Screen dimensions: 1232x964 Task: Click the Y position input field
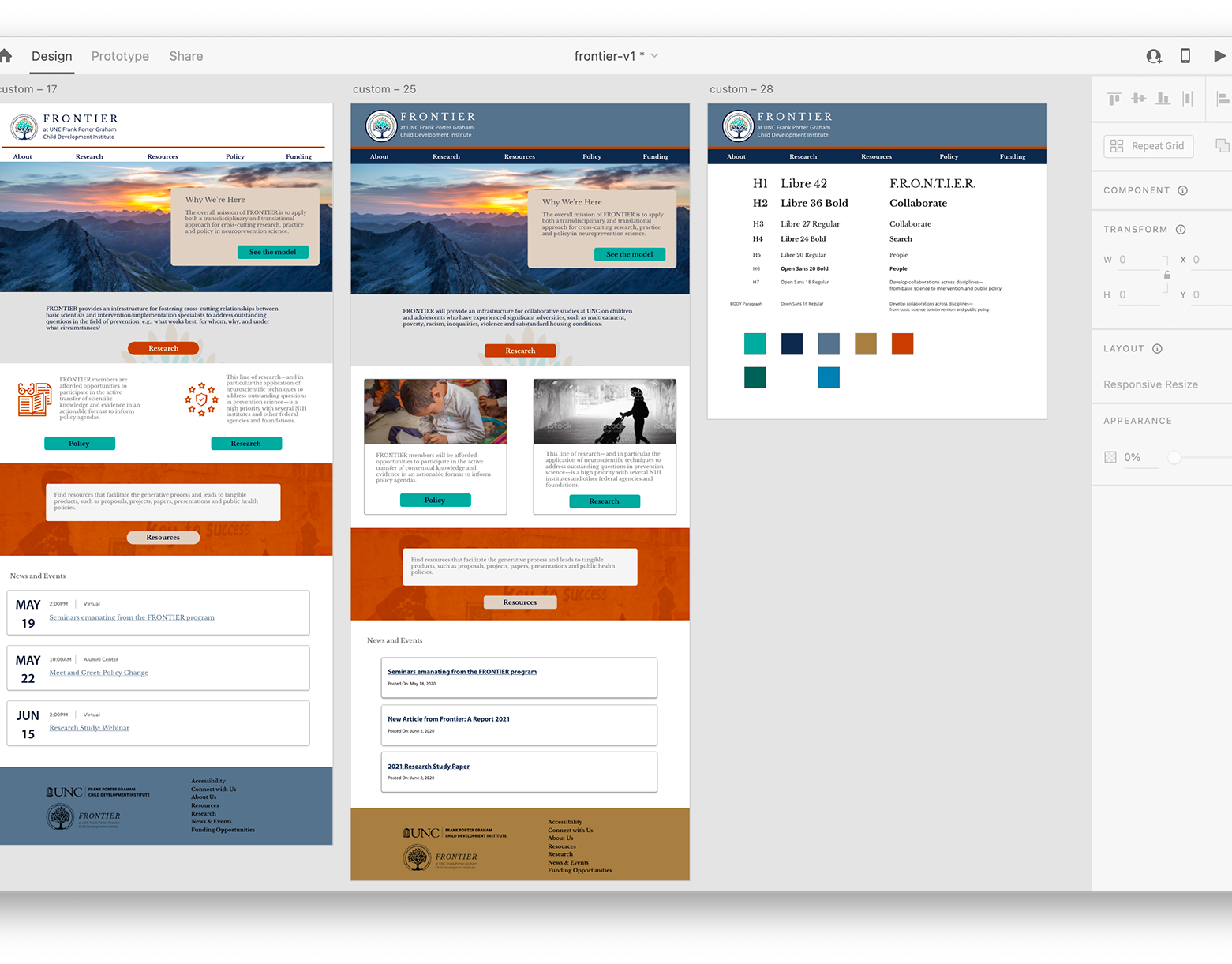(x=1211, y=295)
